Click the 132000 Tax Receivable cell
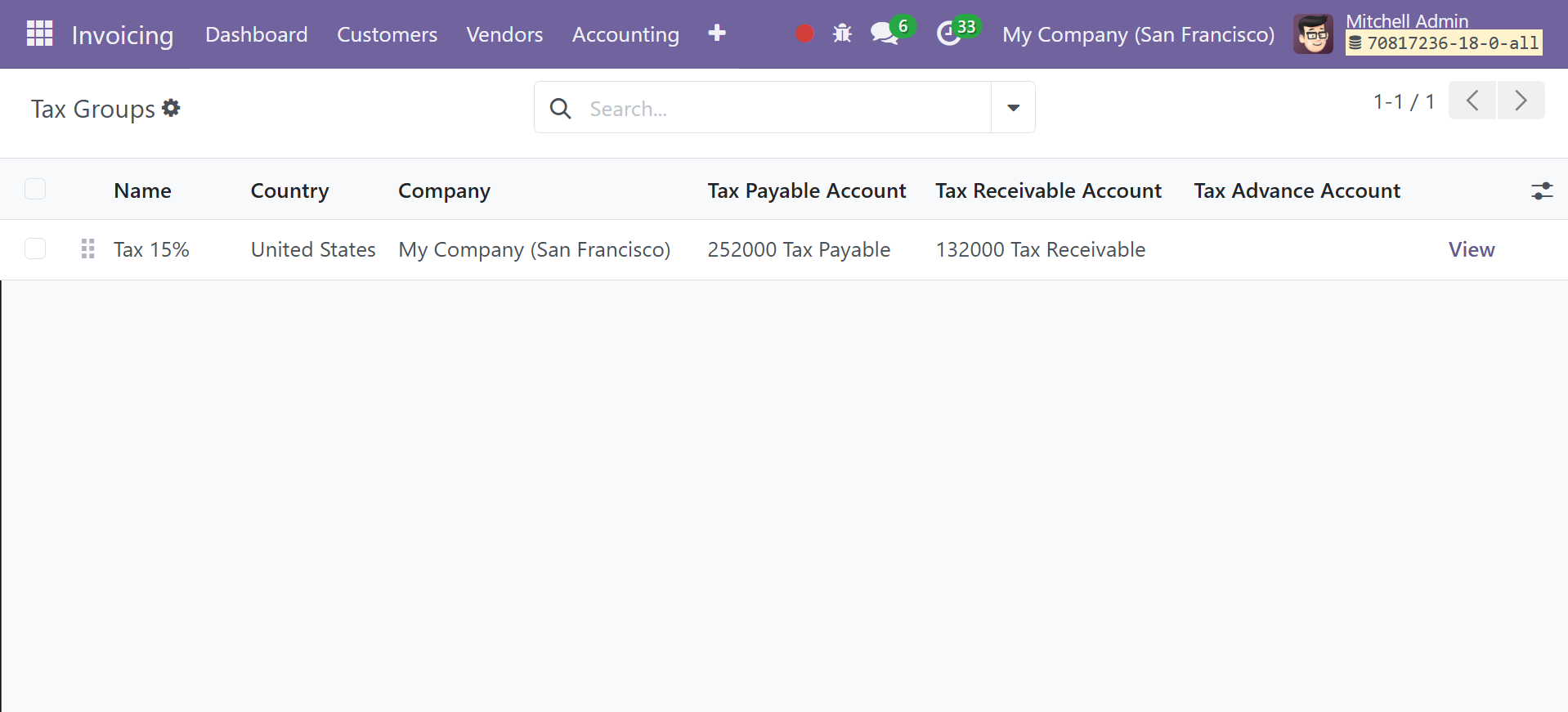This screenshot has width=1568, height=712. [x=1040, y=249]
